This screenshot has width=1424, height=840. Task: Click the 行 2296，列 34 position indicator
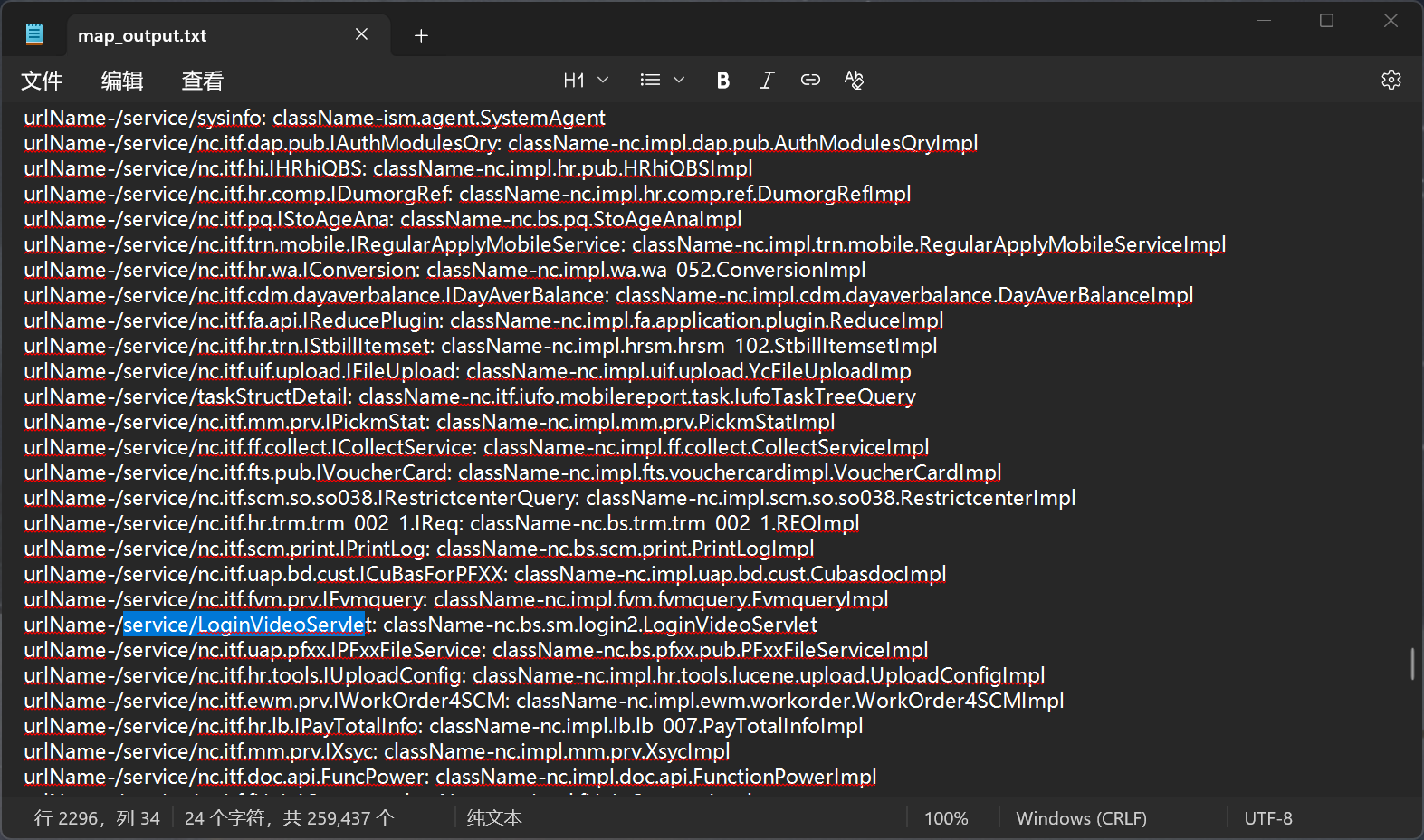point(97,818)
